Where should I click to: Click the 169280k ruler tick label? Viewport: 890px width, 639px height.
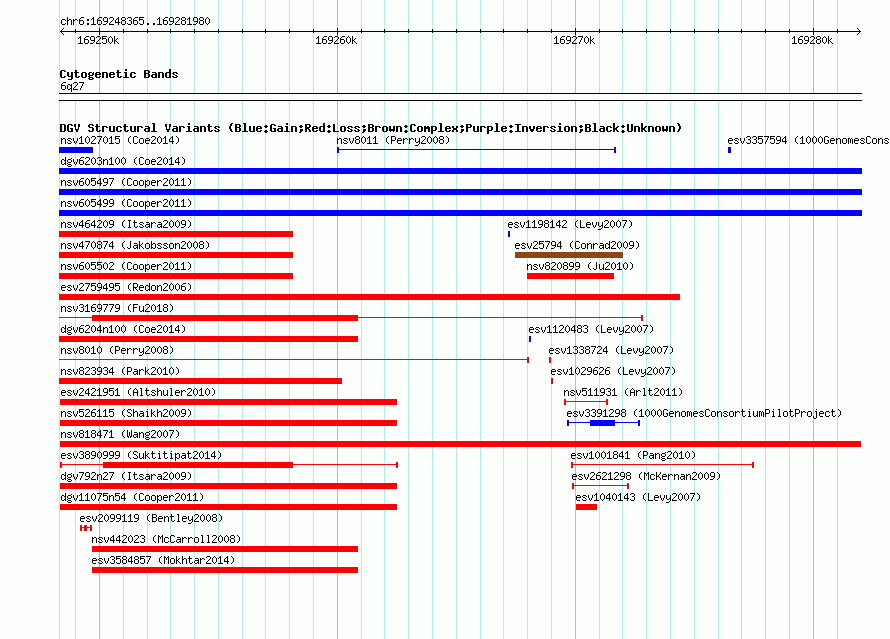pyautogui.click(x=812, y=40)
